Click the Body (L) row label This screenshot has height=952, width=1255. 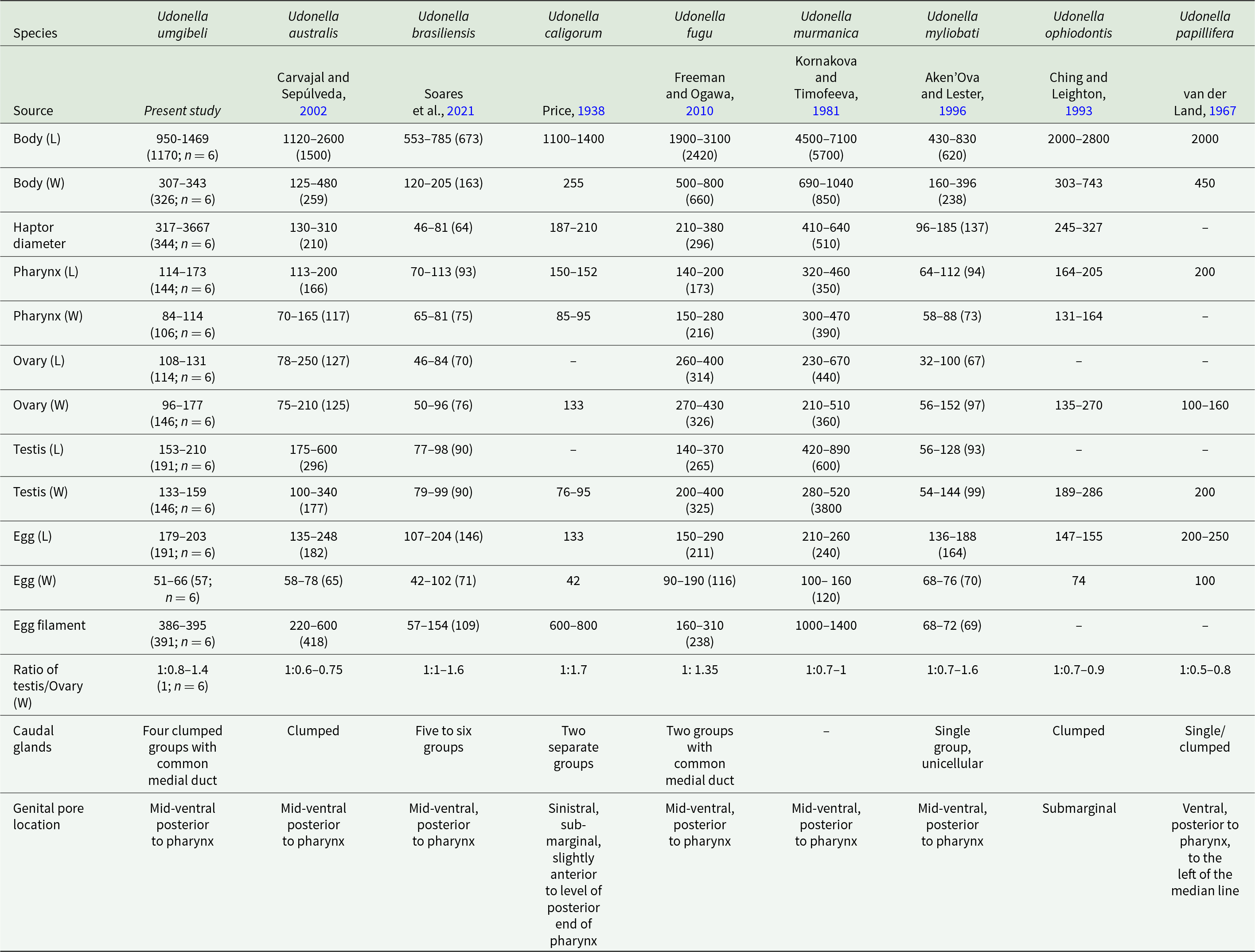click(x=37, y=138)
